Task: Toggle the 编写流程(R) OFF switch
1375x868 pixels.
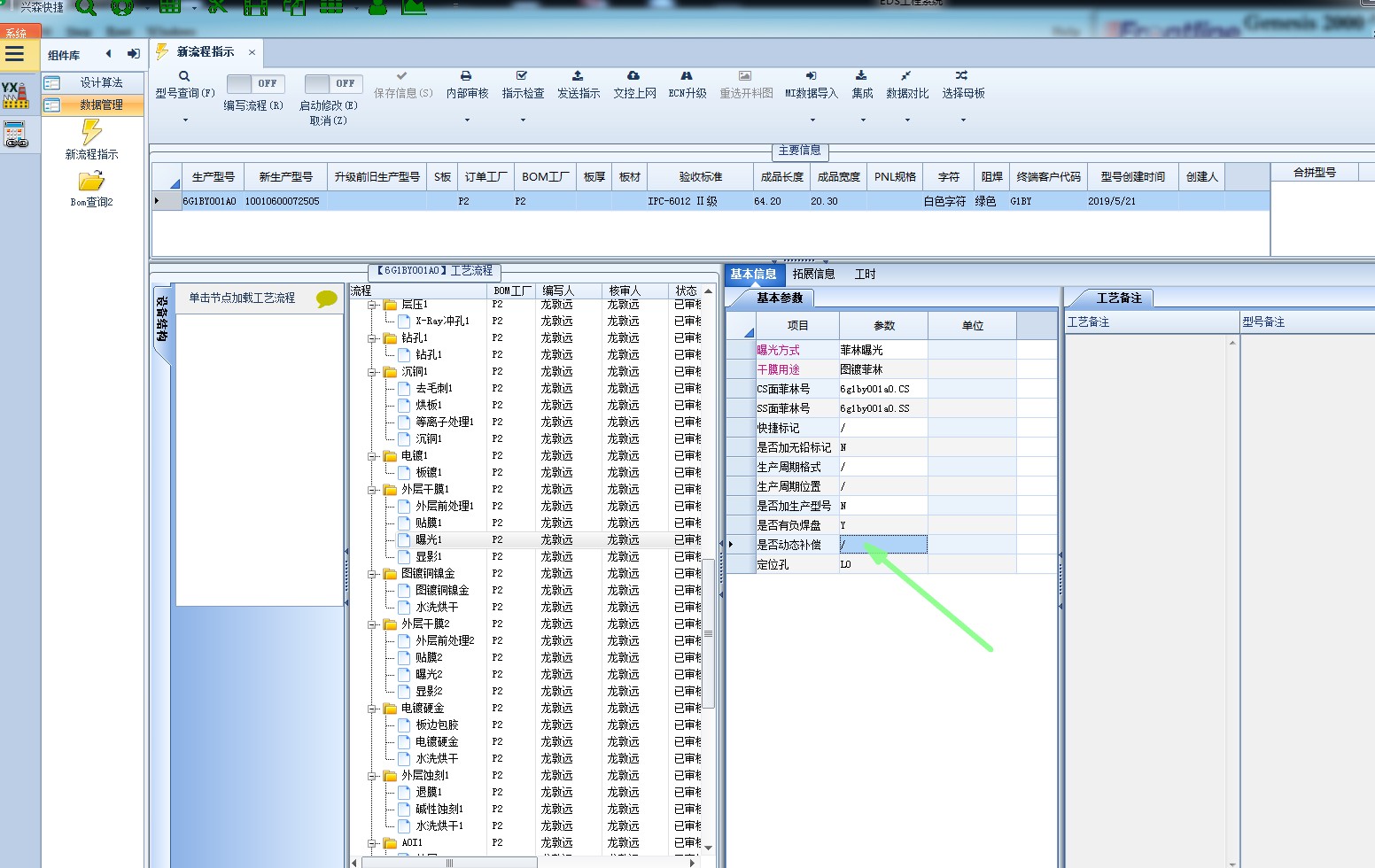Action: tap(255, 83)
